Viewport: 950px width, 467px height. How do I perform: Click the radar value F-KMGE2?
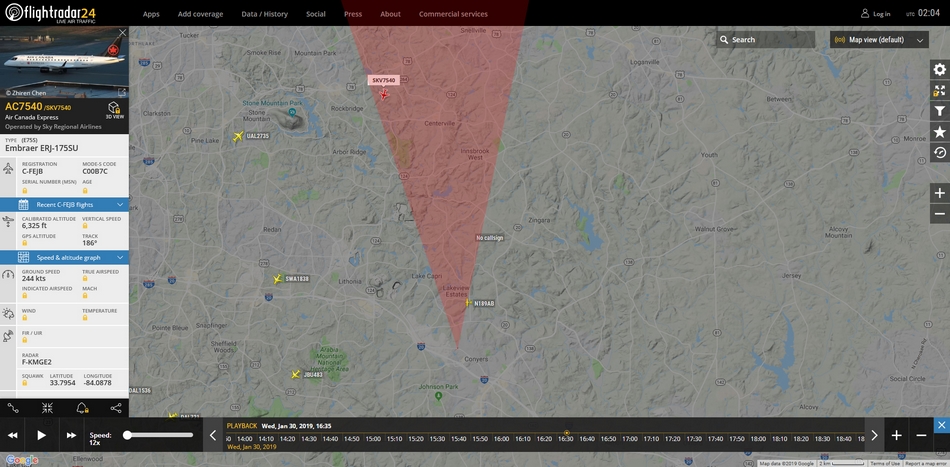(36, 362)
